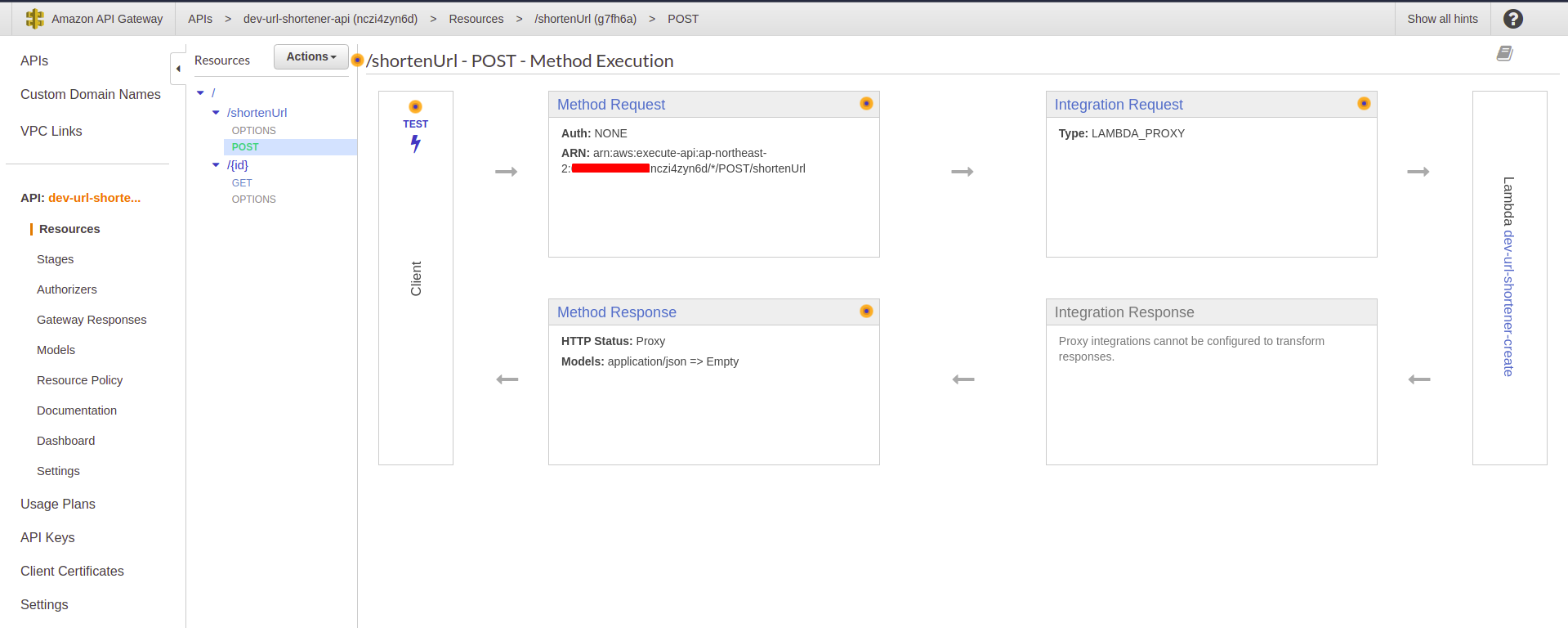Click hint dot on Method Response
The image size is (1568, 628).
(866, 311)
